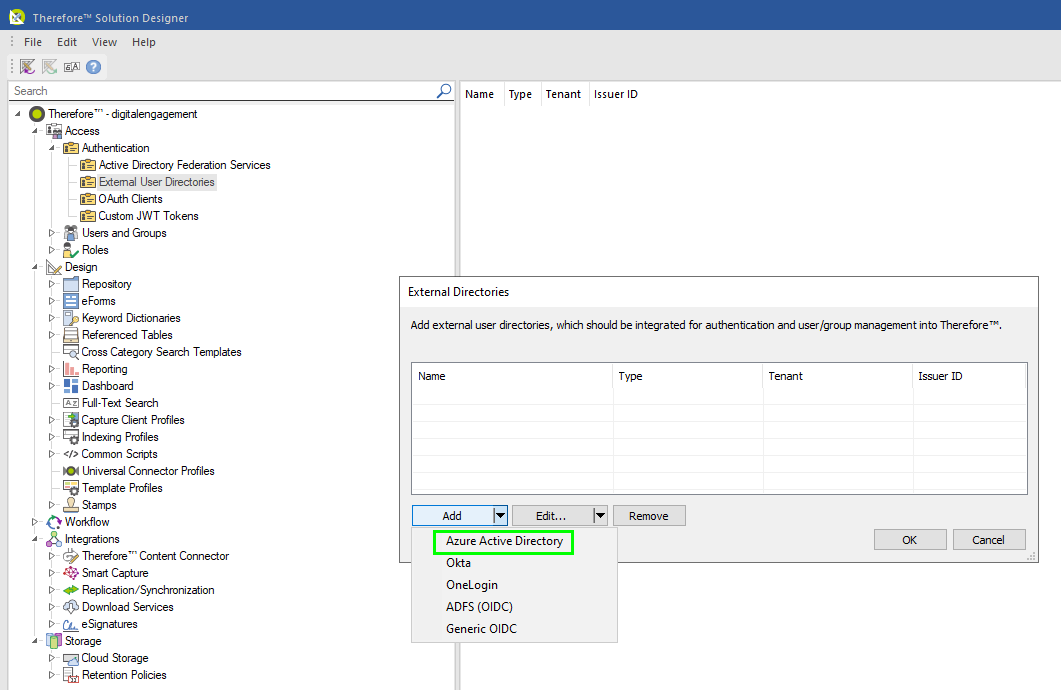Choose OneLogin from the Add menu
This screenshot has height=690, width=1061.
(x=514, y=585)
